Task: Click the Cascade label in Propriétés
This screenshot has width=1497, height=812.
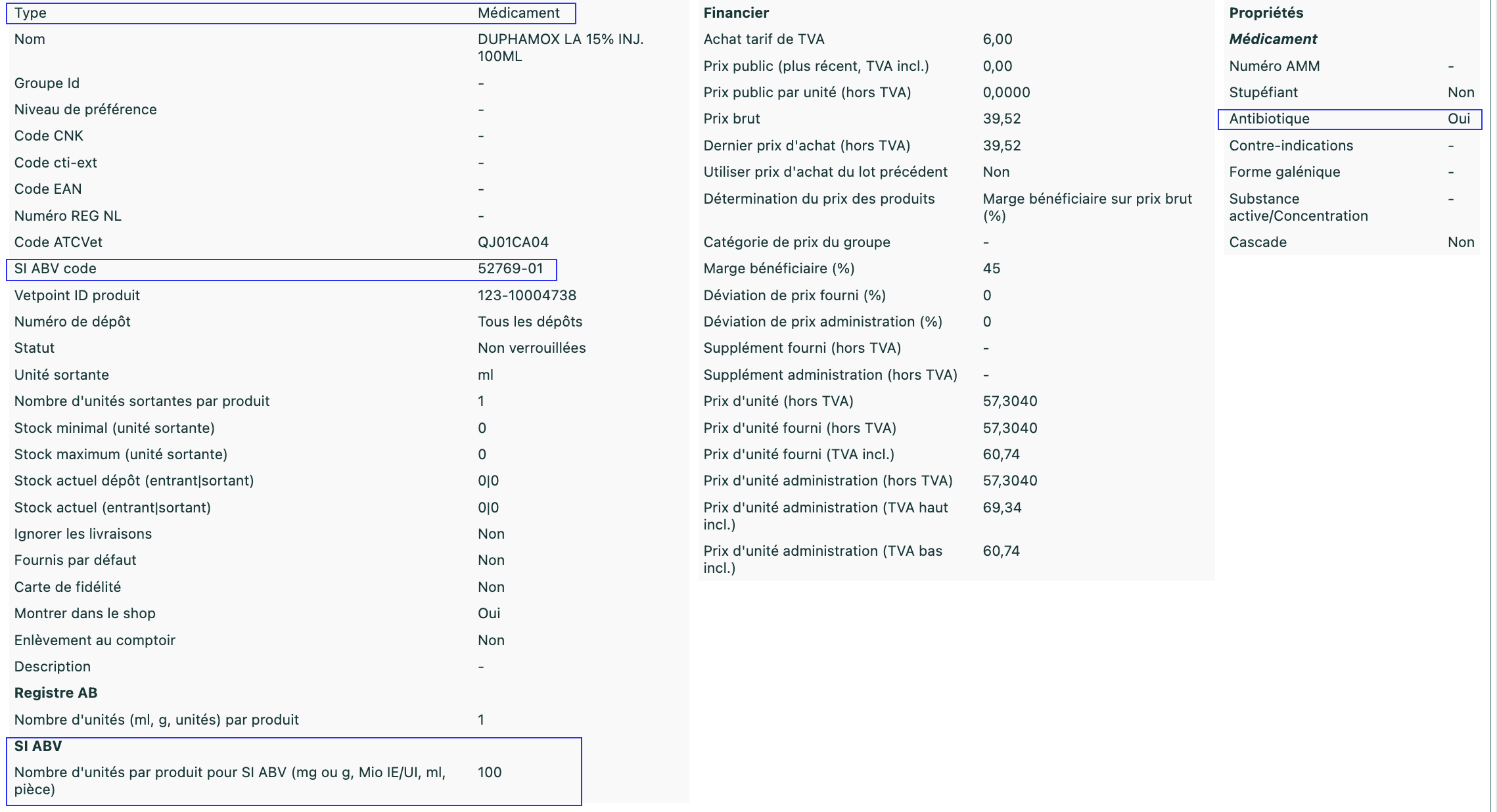Action: [x=1257, y=242]
